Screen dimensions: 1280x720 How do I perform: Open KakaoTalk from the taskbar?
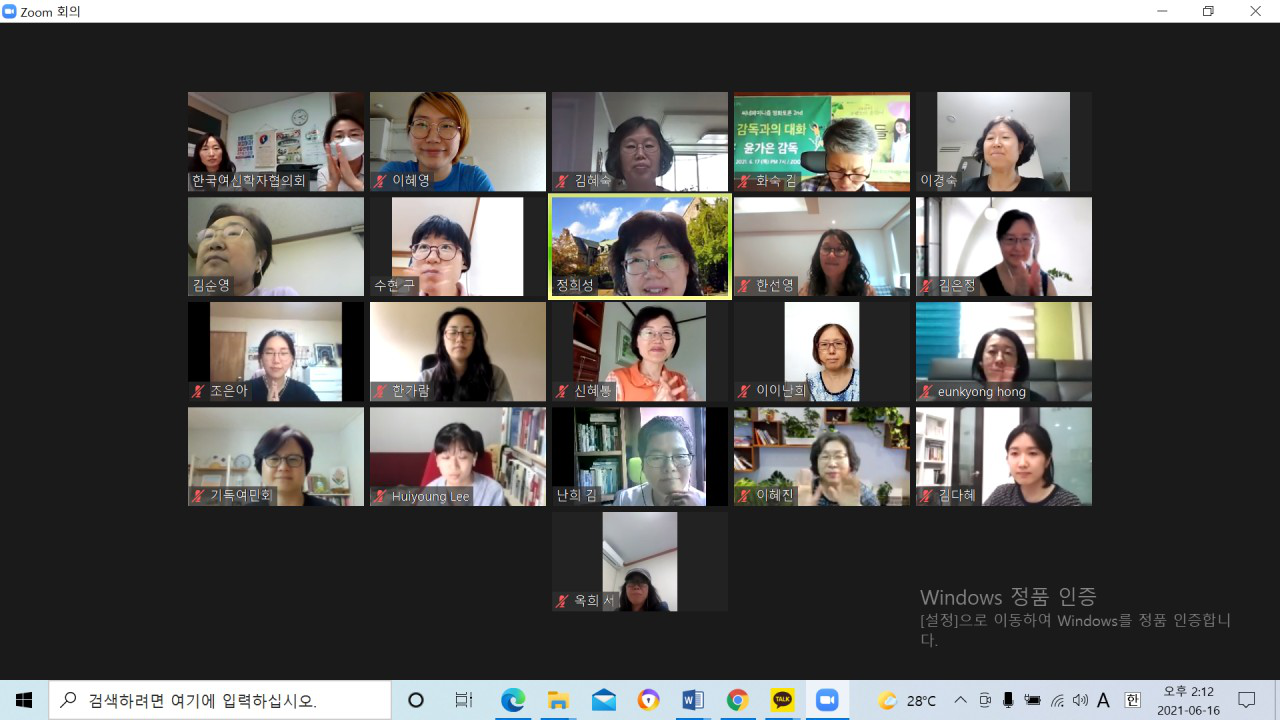(x=782, y=700)
